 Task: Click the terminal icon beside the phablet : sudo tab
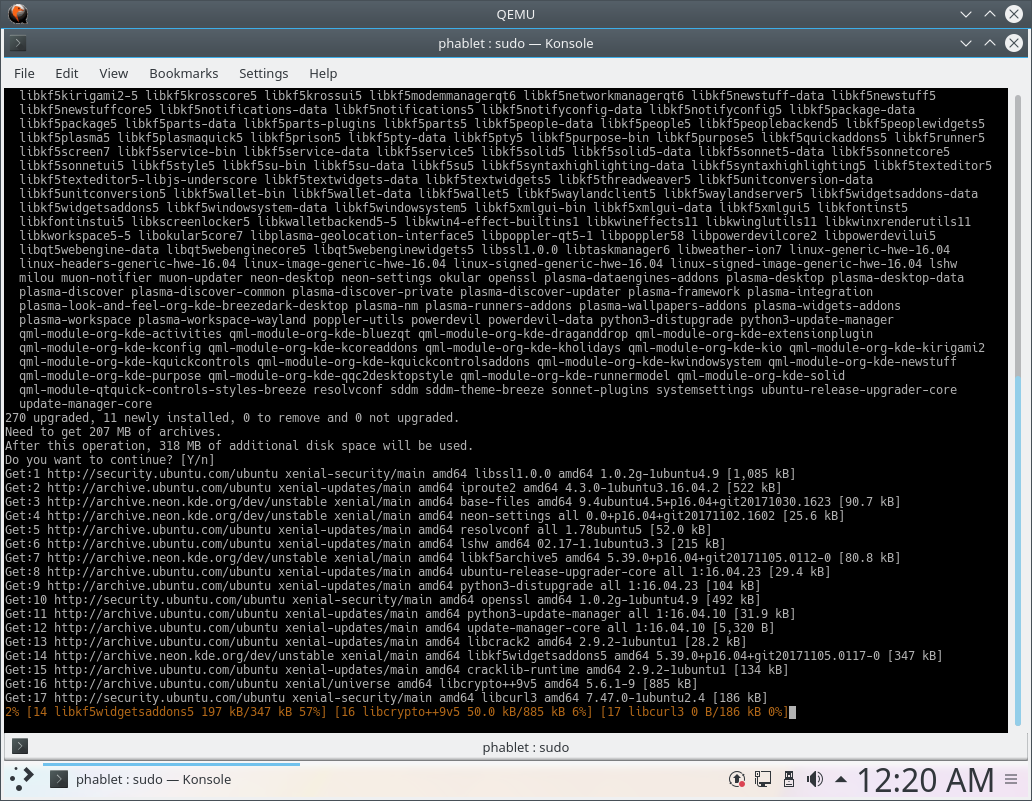(x=19, y=746)
